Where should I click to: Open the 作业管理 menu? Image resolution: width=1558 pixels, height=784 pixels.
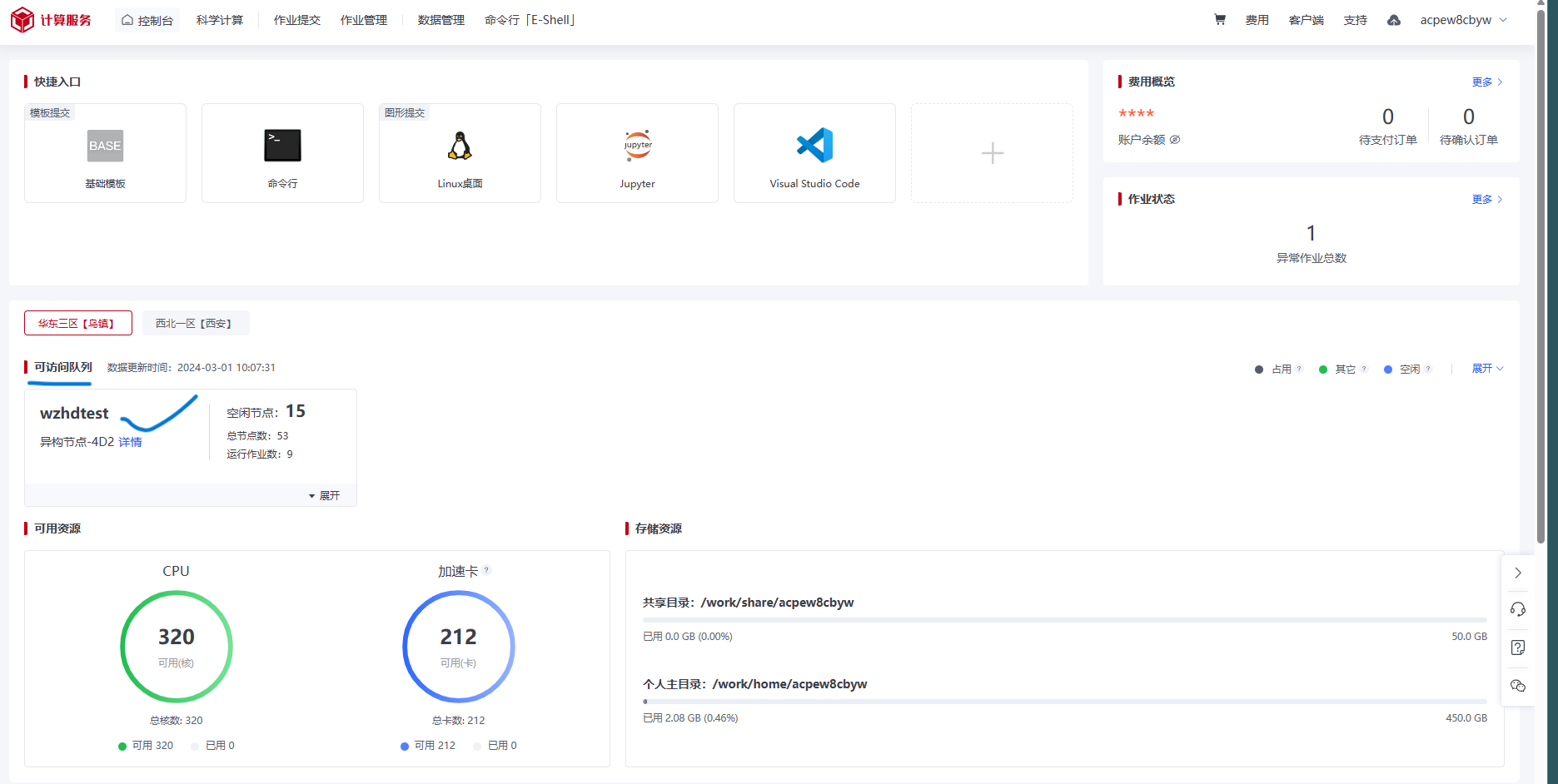(x=364, y=20)
